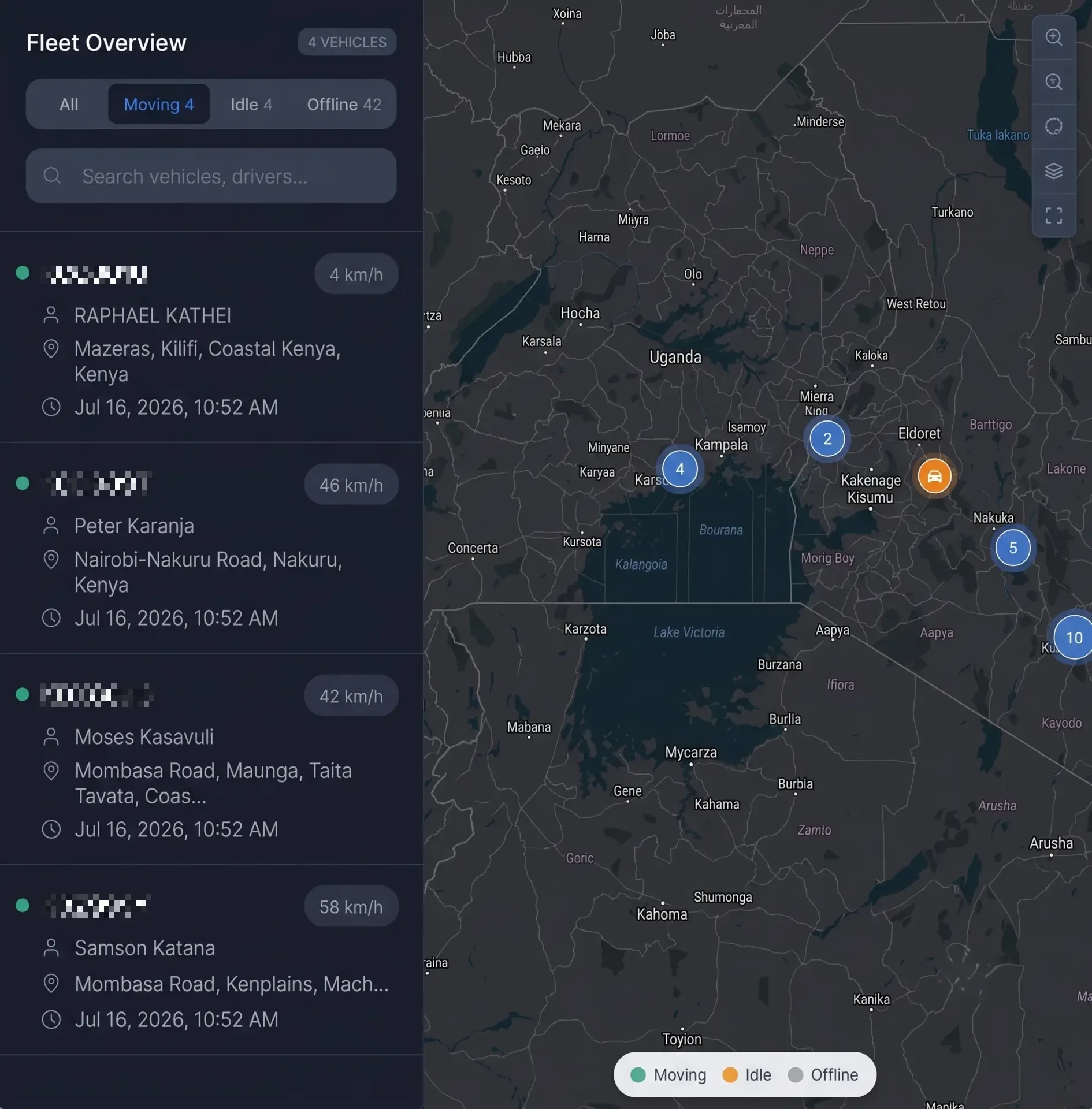Screen dimensions: 1092x1109
Task: Click the circular recenter map icon
Action: (x=1053, y=126)
